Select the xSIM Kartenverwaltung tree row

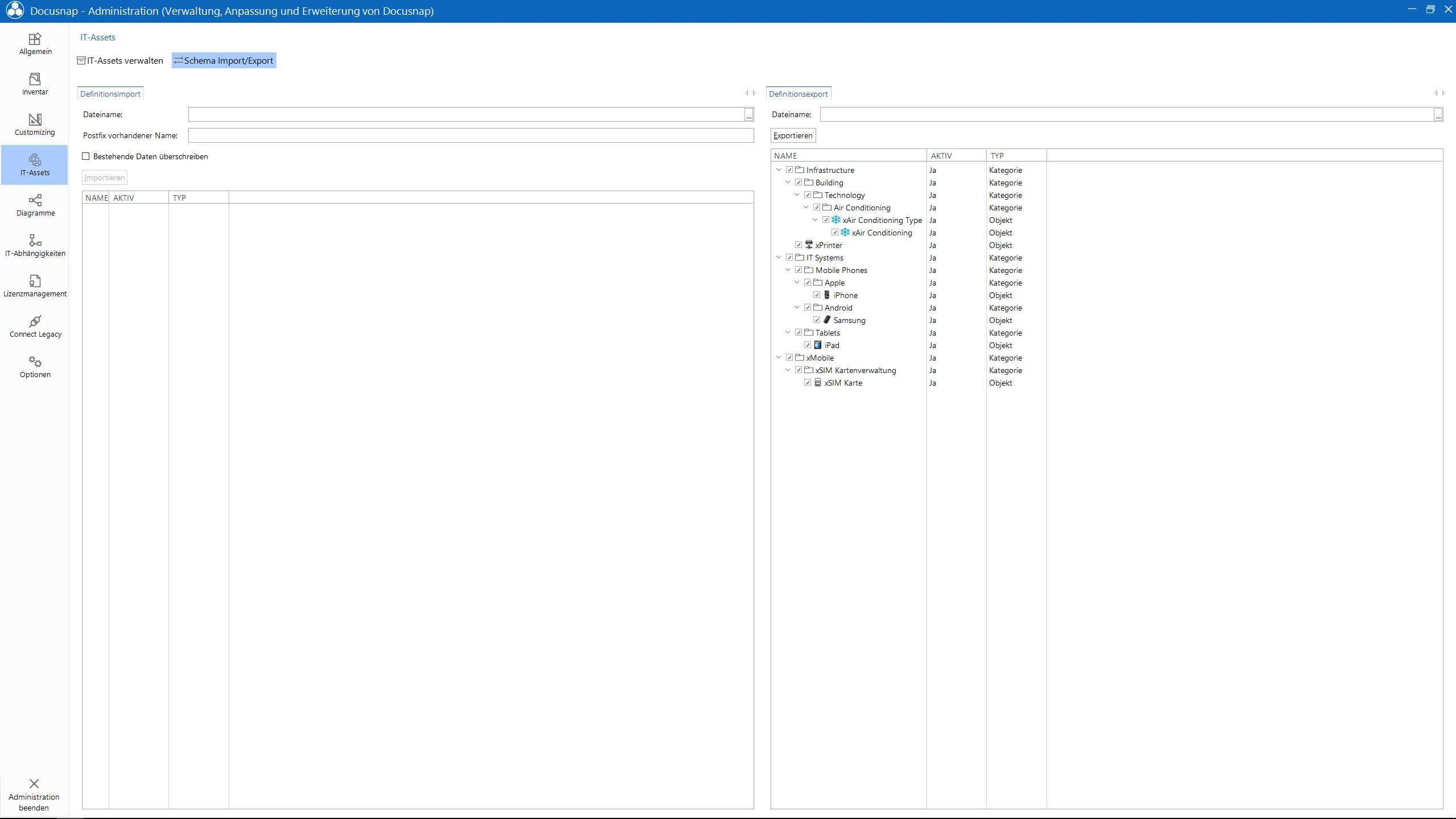tap(855, 370)
